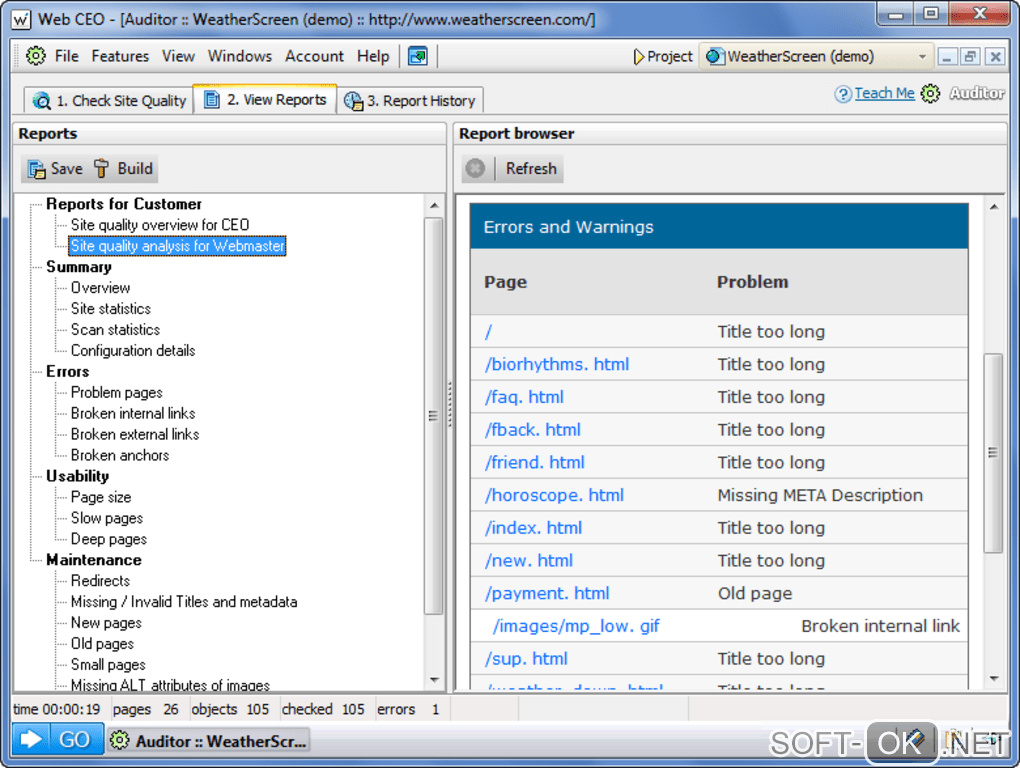Open Broken anchors report

pos(120,455)
